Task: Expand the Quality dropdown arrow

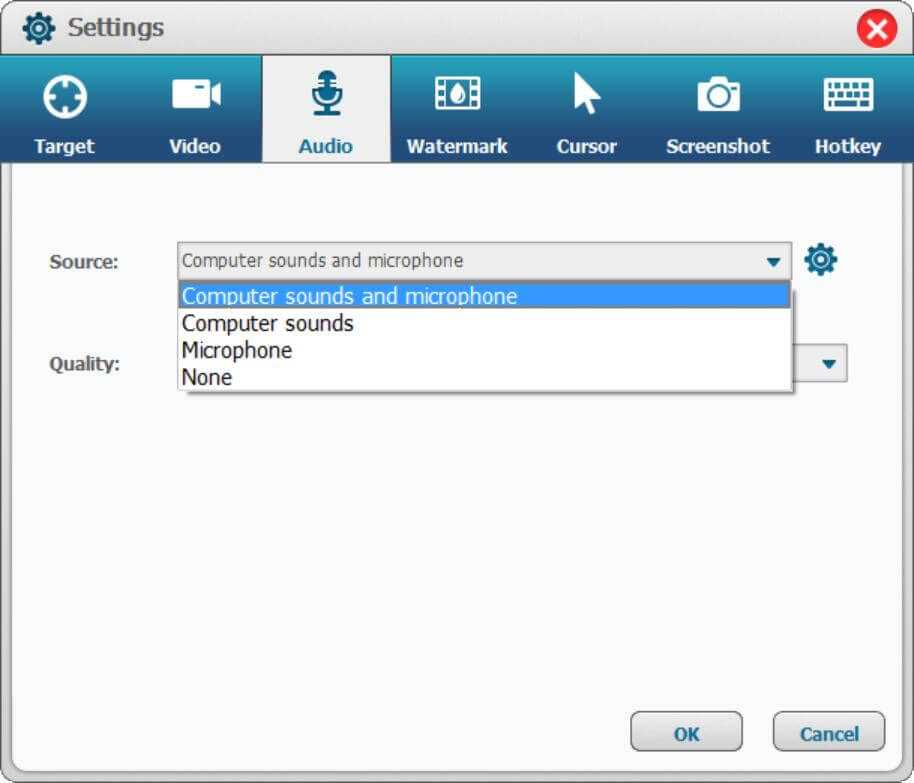Action: (x=828, y=364)
